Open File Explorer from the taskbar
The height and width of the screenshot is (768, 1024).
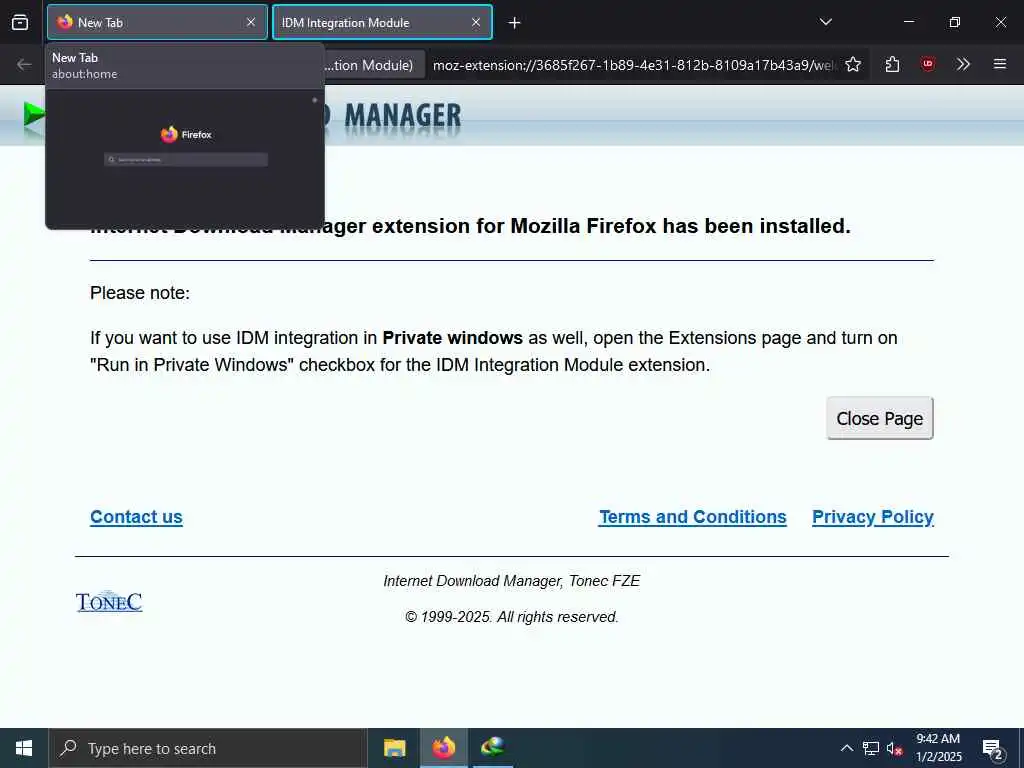point(394,748)
